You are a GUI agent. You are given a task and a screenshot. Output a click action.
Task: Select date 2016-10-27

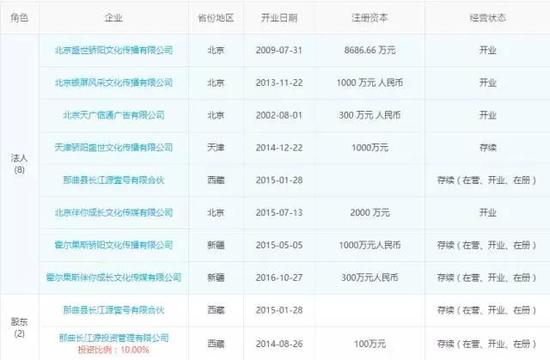pos(279,278)
